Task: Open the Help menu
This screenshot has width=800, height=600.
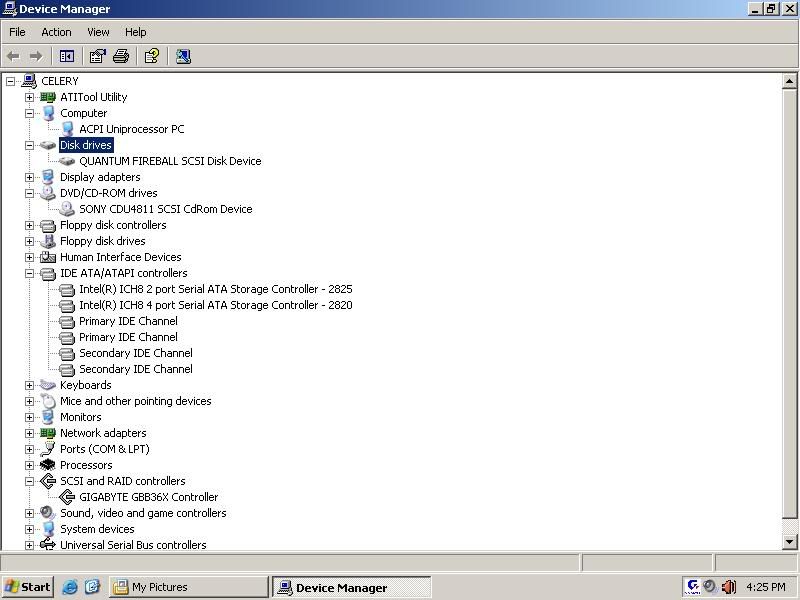Action: [x=136, y=32]
